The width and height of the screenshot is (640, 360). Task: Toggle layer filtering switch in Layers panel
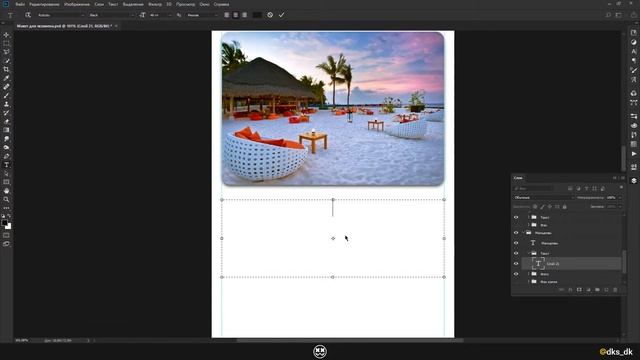(621, 188)
